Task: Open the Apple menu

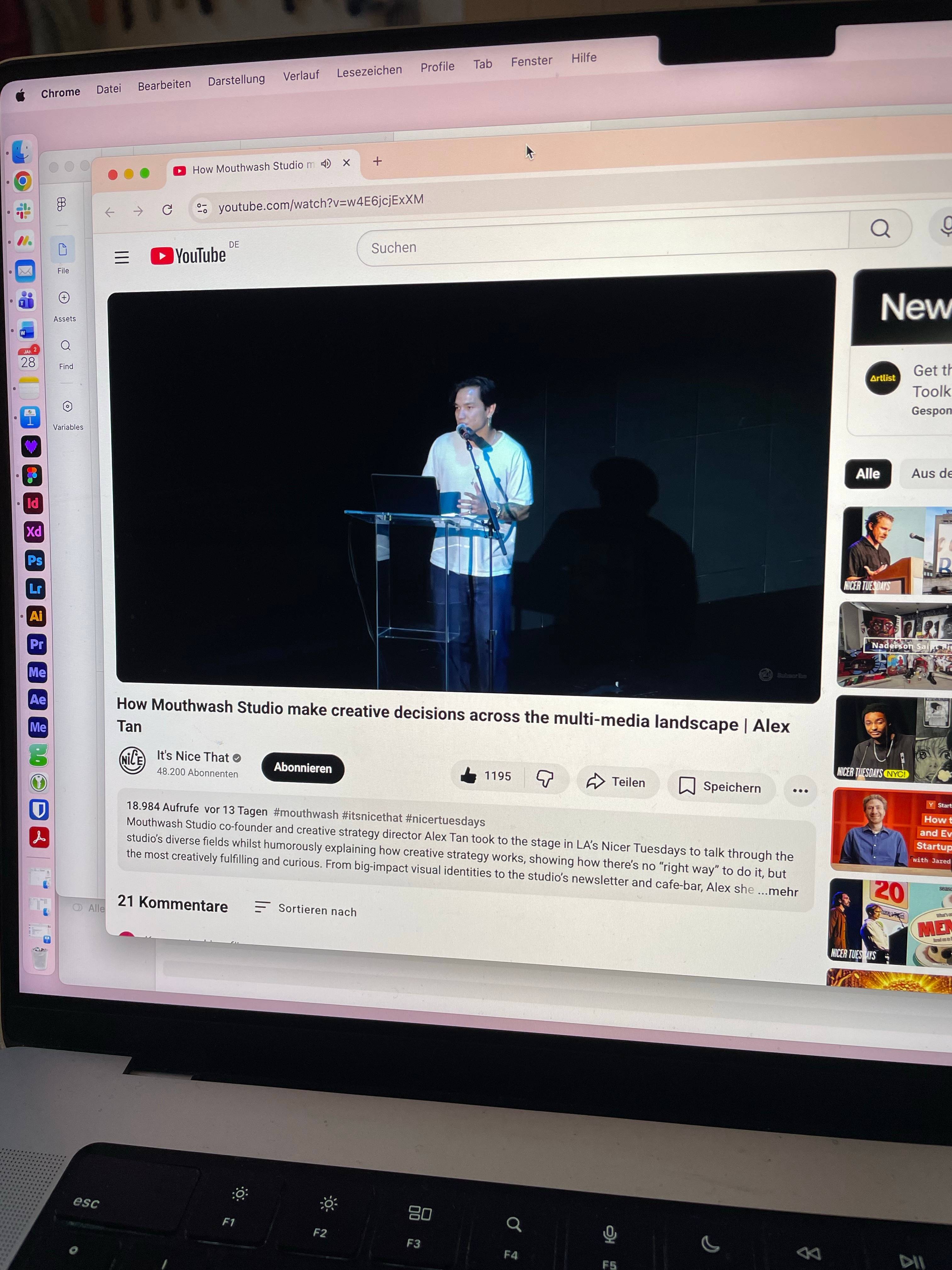Action: (x=20, y=95)
